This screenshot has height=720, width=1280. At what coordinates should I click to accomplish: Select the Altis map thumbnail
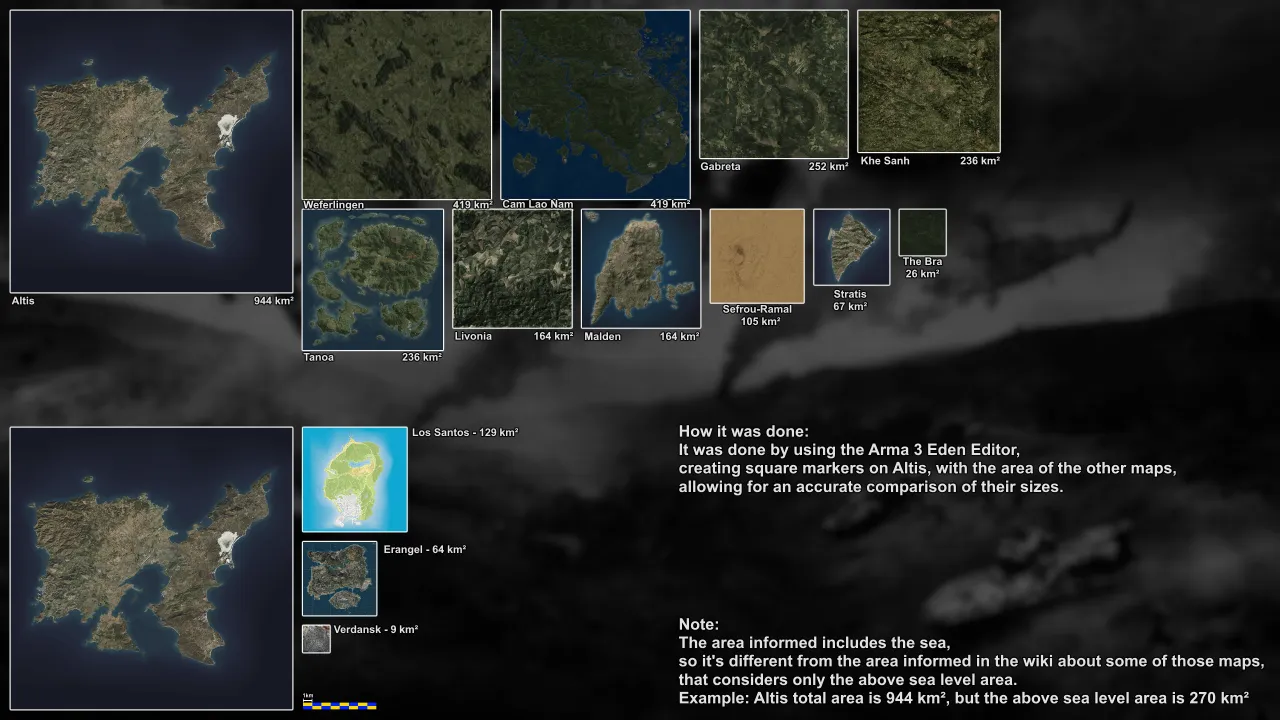[x=151, y=150]
